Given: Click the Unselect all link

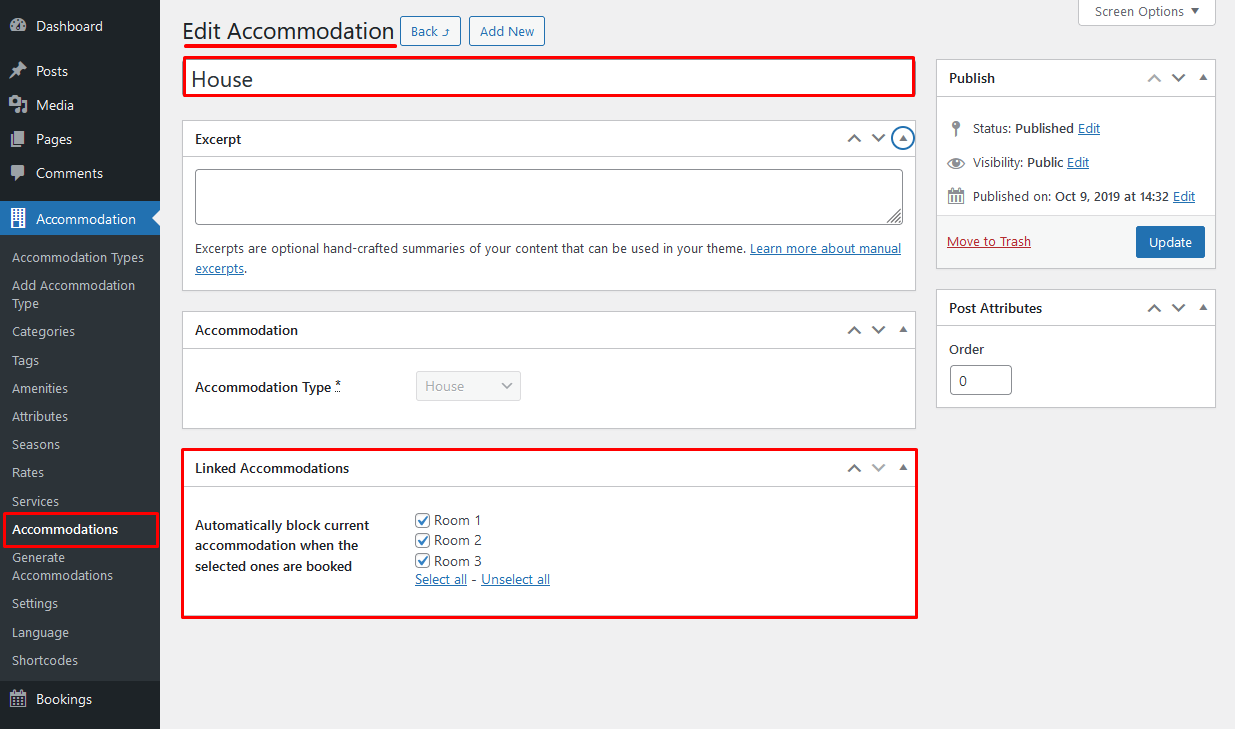Looking at the screenshot, I should coord(515,579).
